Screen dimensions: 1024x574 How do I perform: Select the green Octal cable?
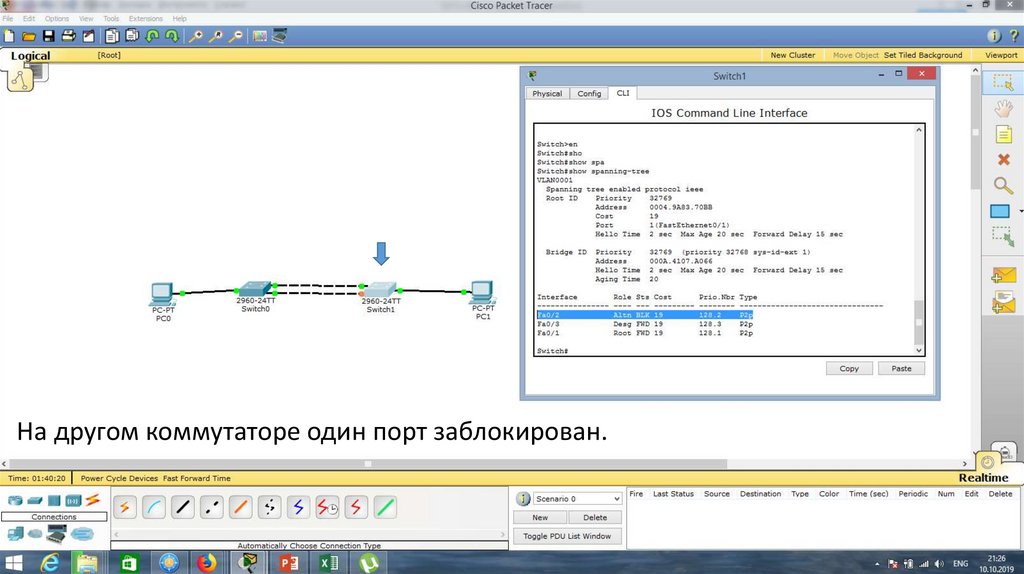point(385,507)
